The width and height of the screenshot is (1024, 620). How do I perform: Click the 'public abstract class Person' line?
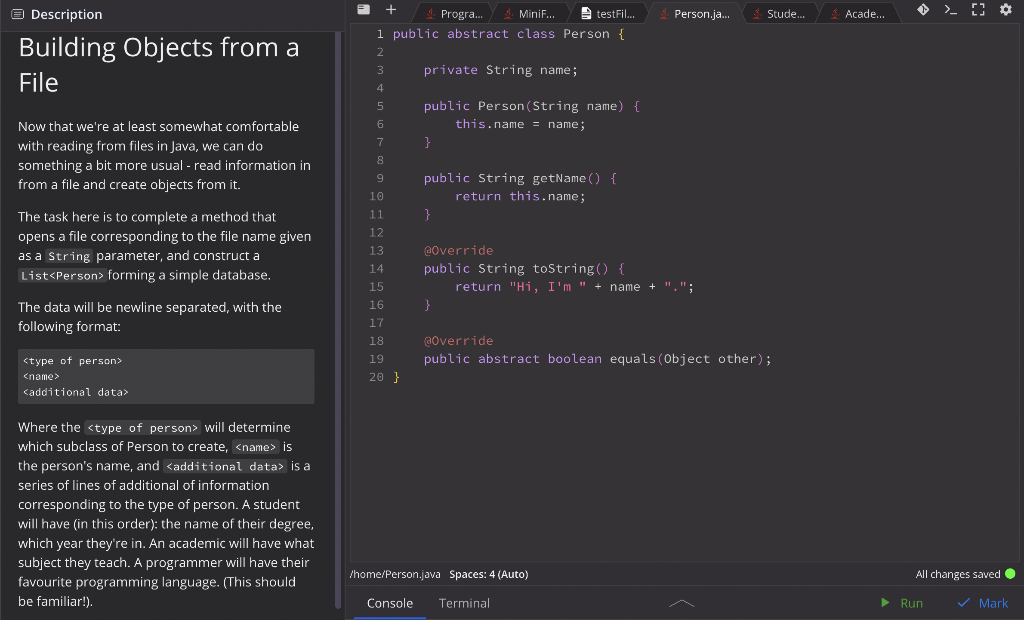pyautogui.click(x=509, y=34)
